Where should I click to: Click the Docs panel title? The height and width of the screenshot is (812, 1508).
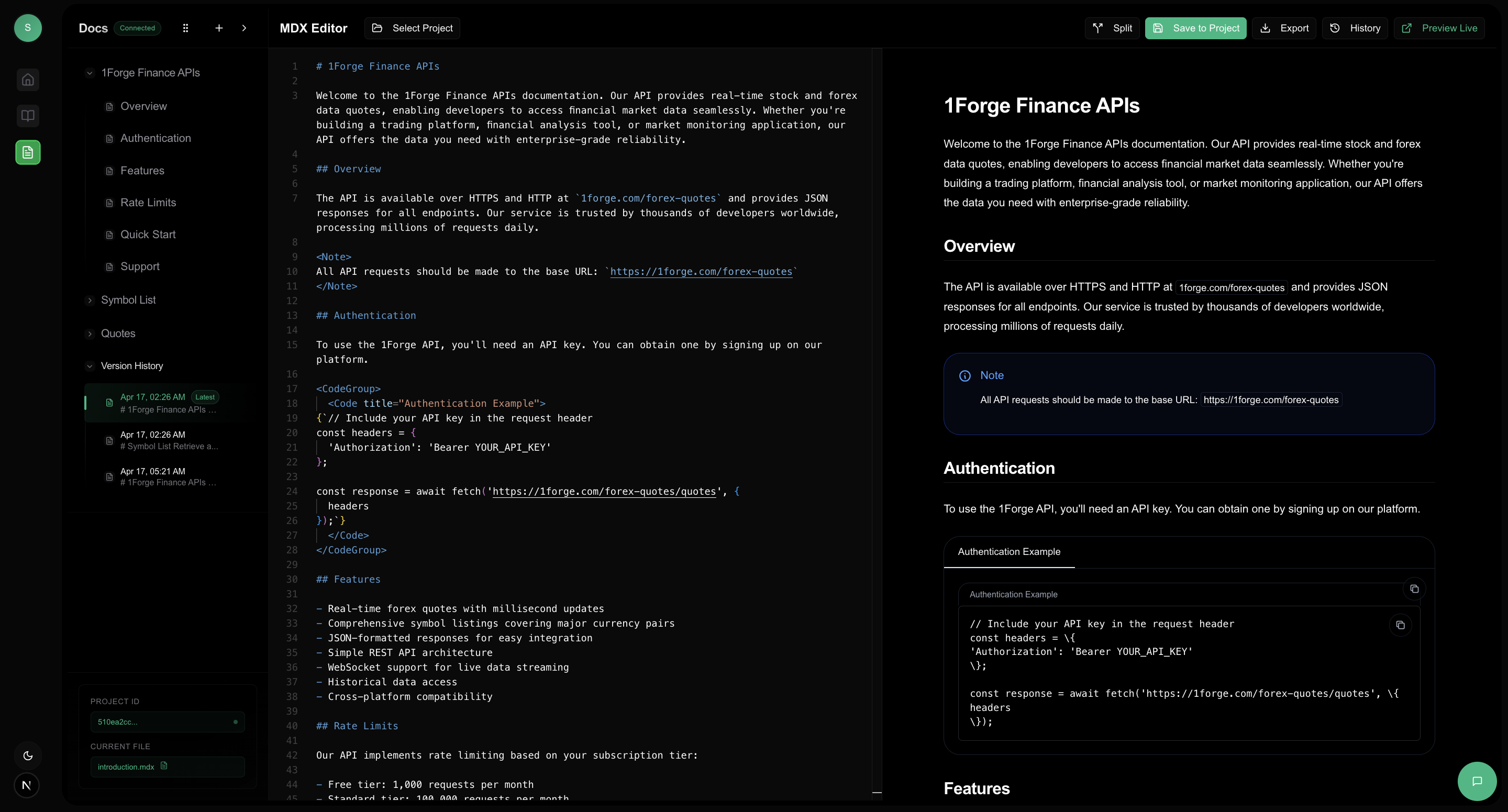point(93,28)
